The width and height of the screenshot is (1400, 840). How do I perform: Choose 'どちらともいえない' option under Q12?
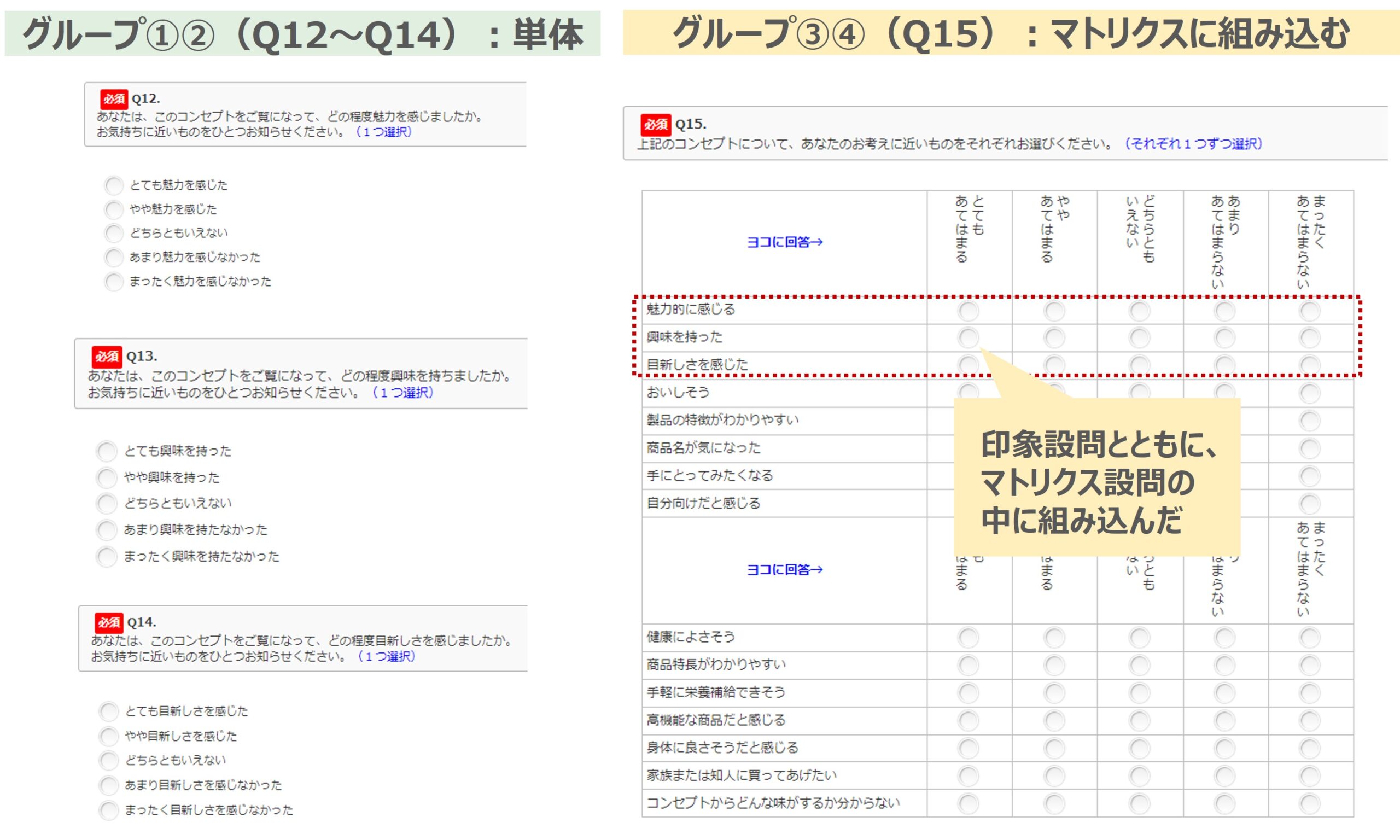[114, 232]
